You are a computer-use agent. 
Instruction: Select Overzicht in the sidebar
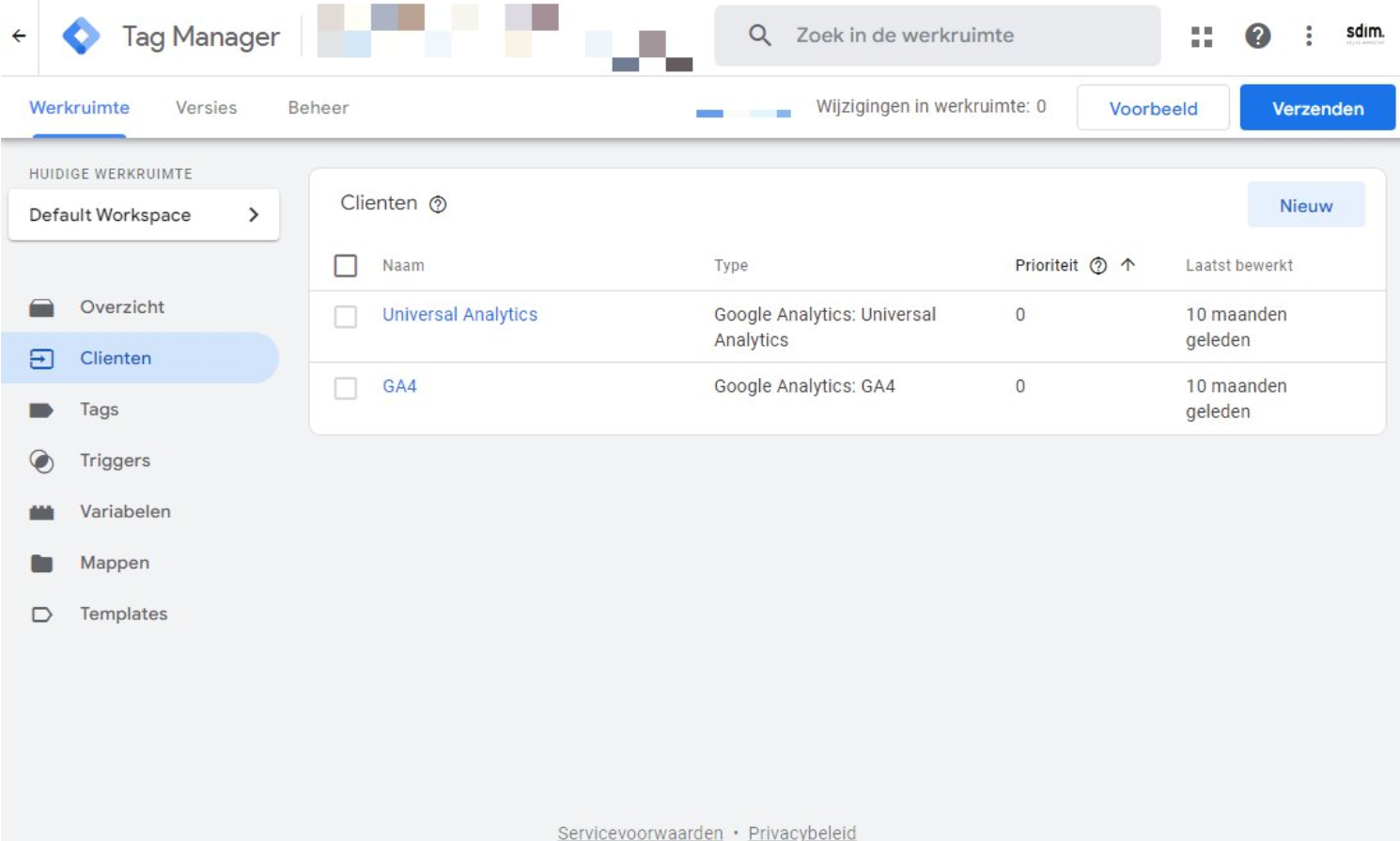click(123, 306)
